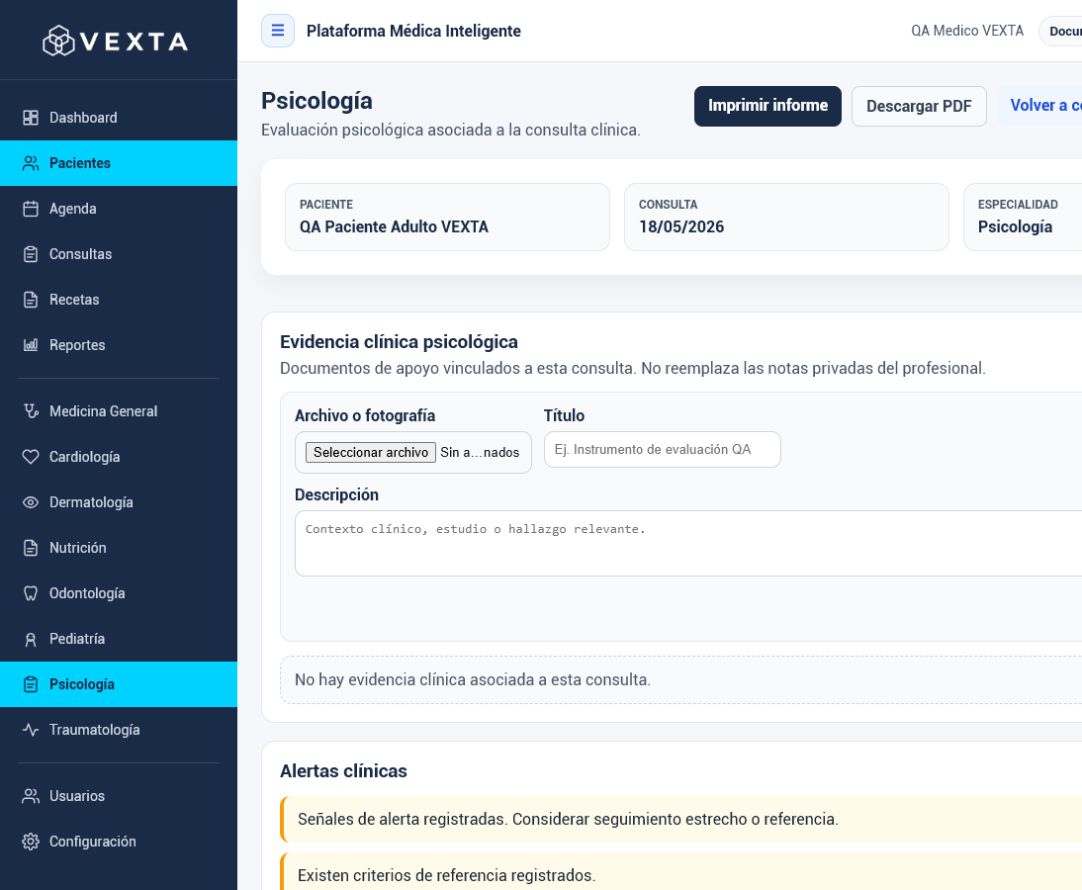The width and height of the screenshot is (1082, 890).
Task: Click the Existen criterios de referencia alert
Action: (x=681, y=872)
